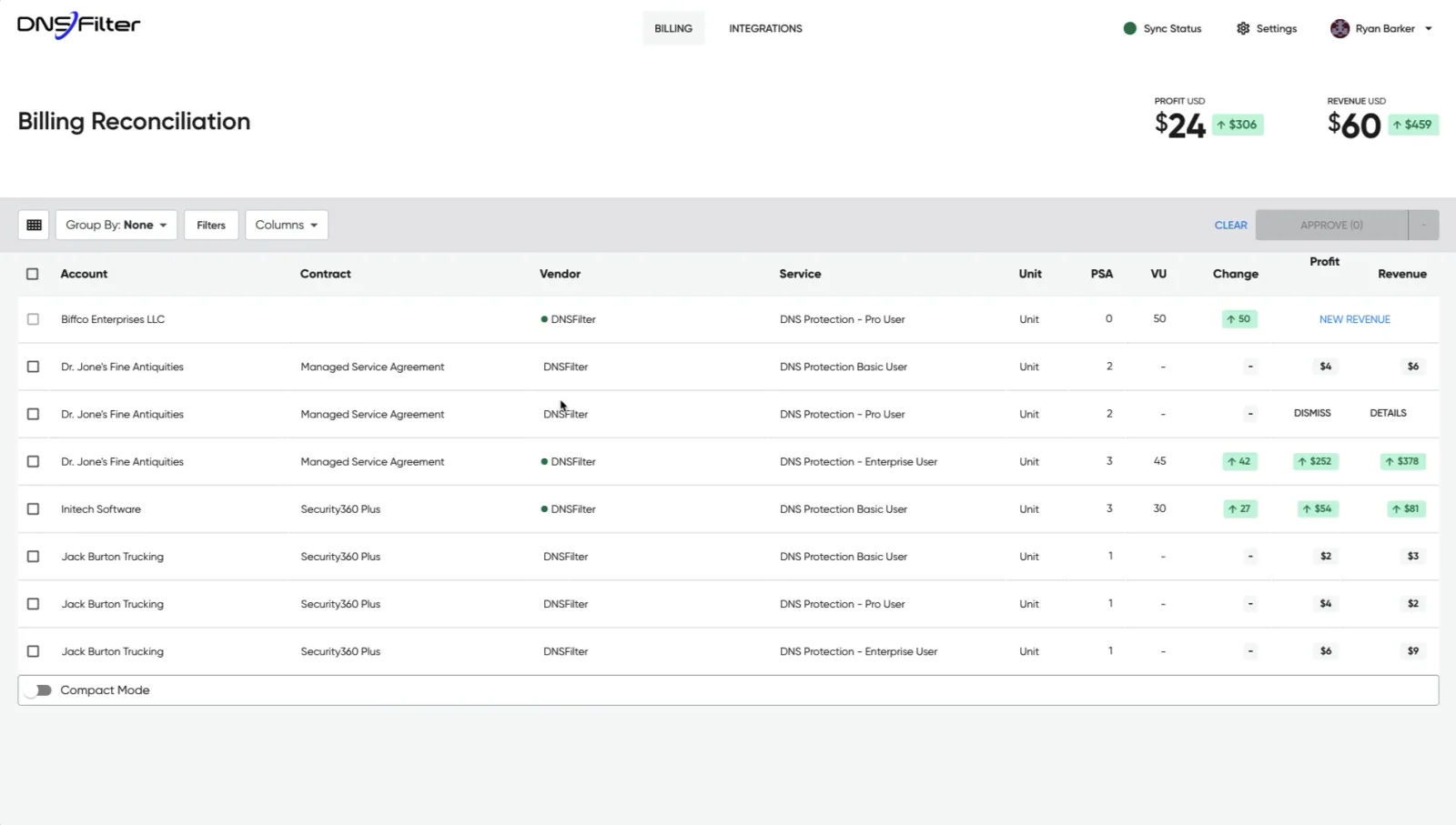Click the revenue change $459 badge

pos(1413,125)
